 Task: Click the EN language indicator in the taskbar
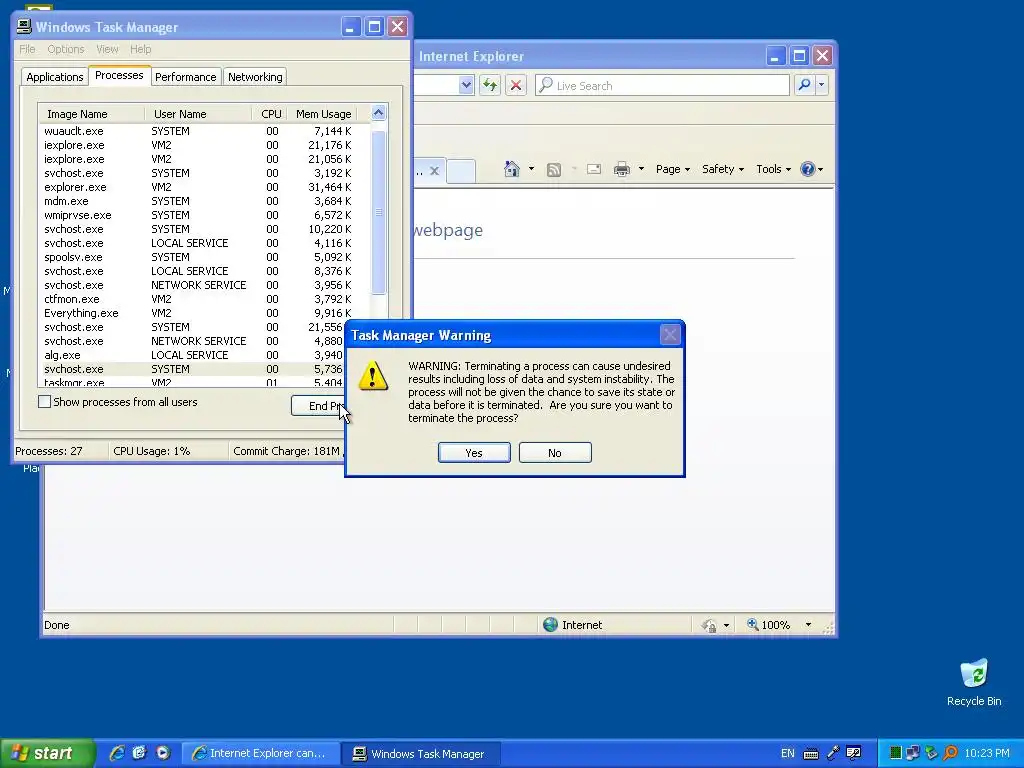pyautogui.click(x=788, y=753)
